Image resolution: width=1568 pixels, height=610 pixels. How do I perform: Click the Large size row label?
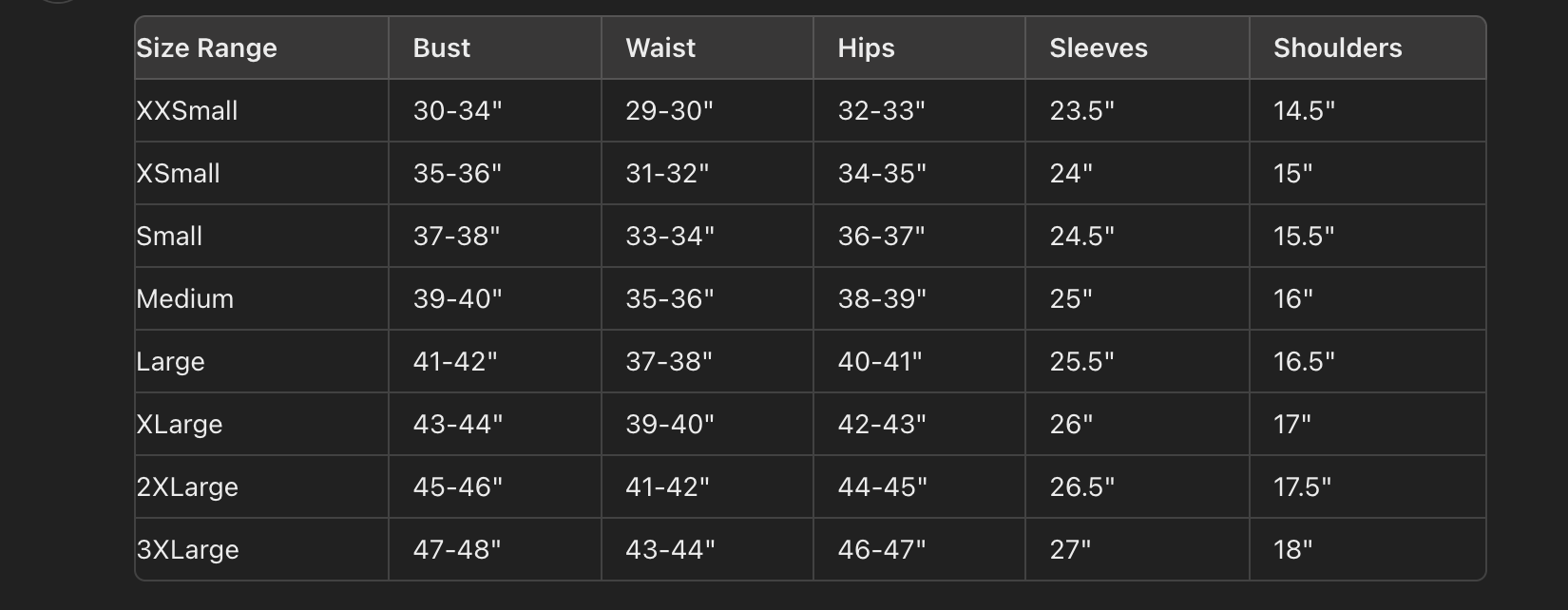click(170, 362)
